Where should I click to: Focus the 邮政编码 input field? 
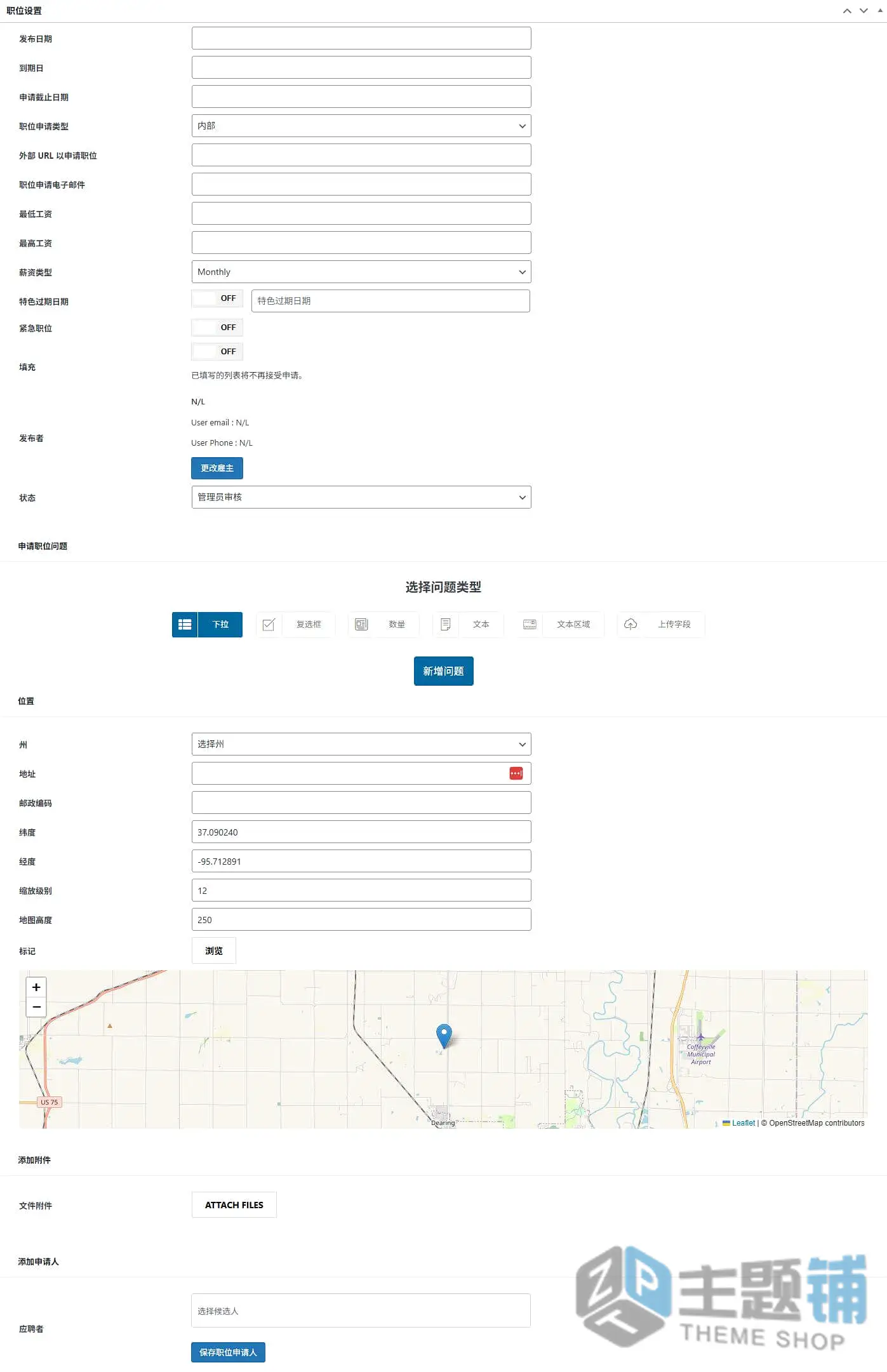[x=361, y=803]
